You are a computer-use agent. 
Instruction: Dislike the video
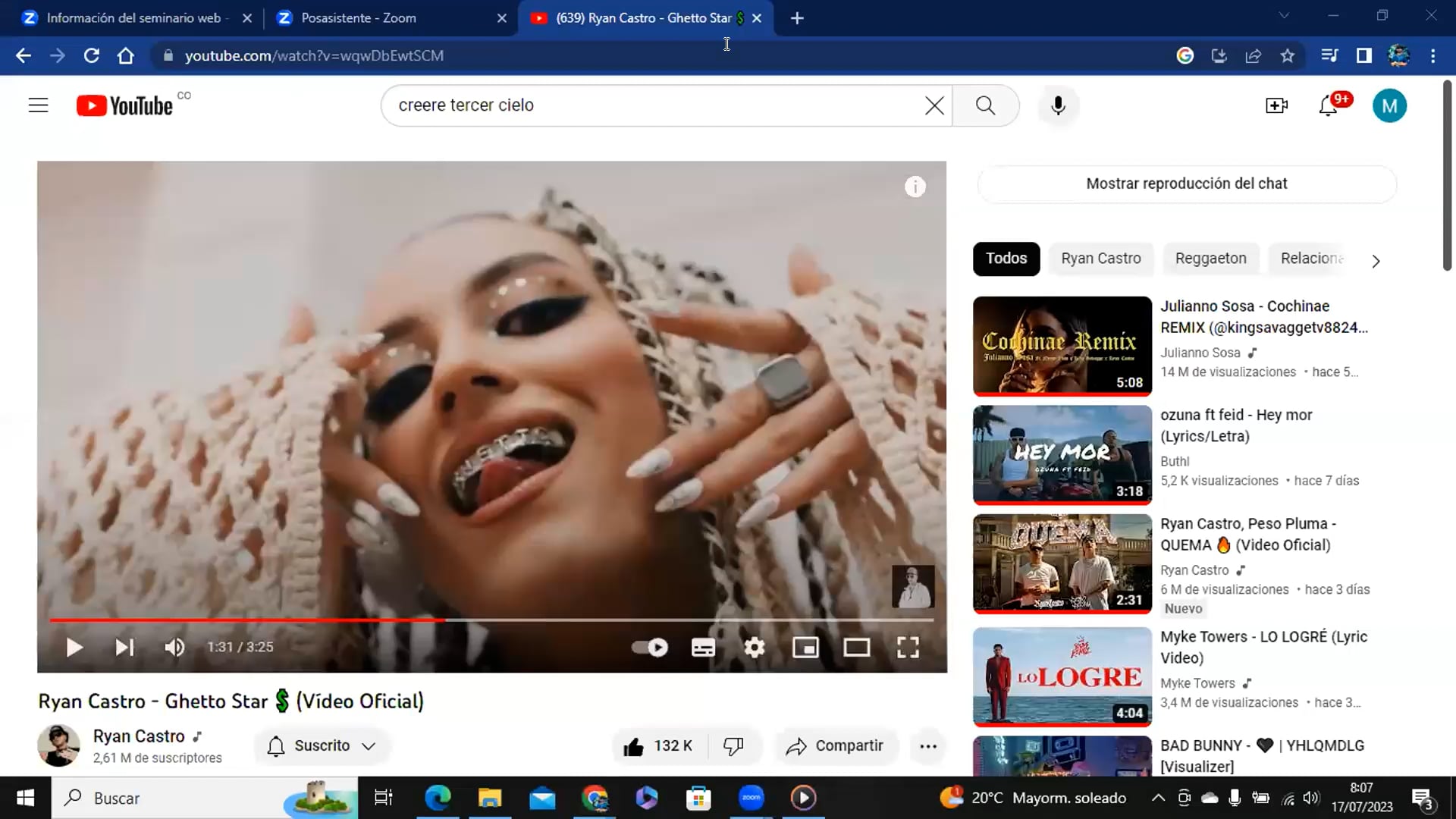pyautogui.click(x=733, y=746)
